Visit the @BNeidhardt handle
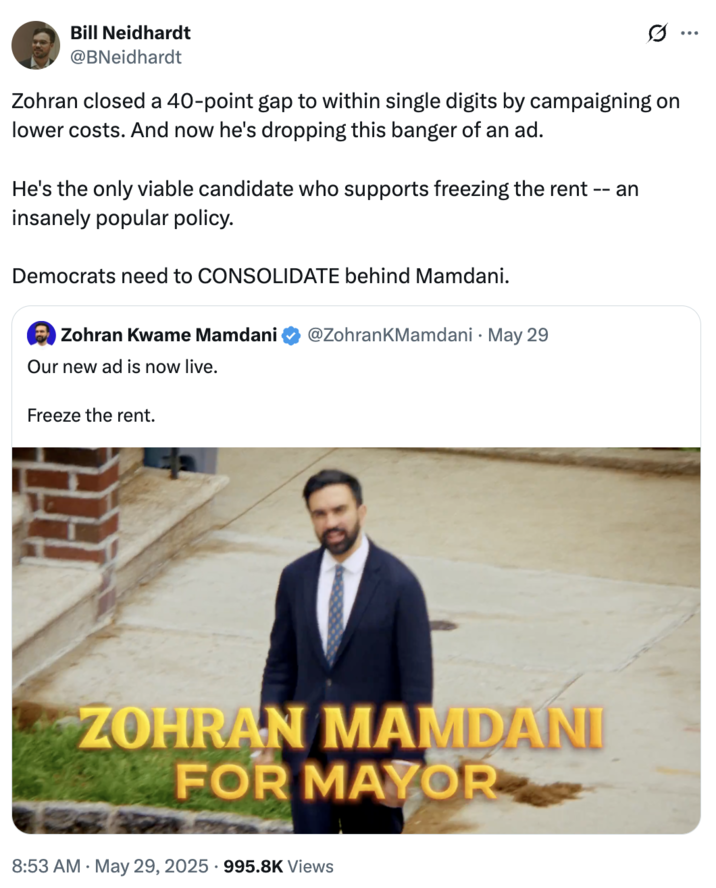 [x=124, y=57]
